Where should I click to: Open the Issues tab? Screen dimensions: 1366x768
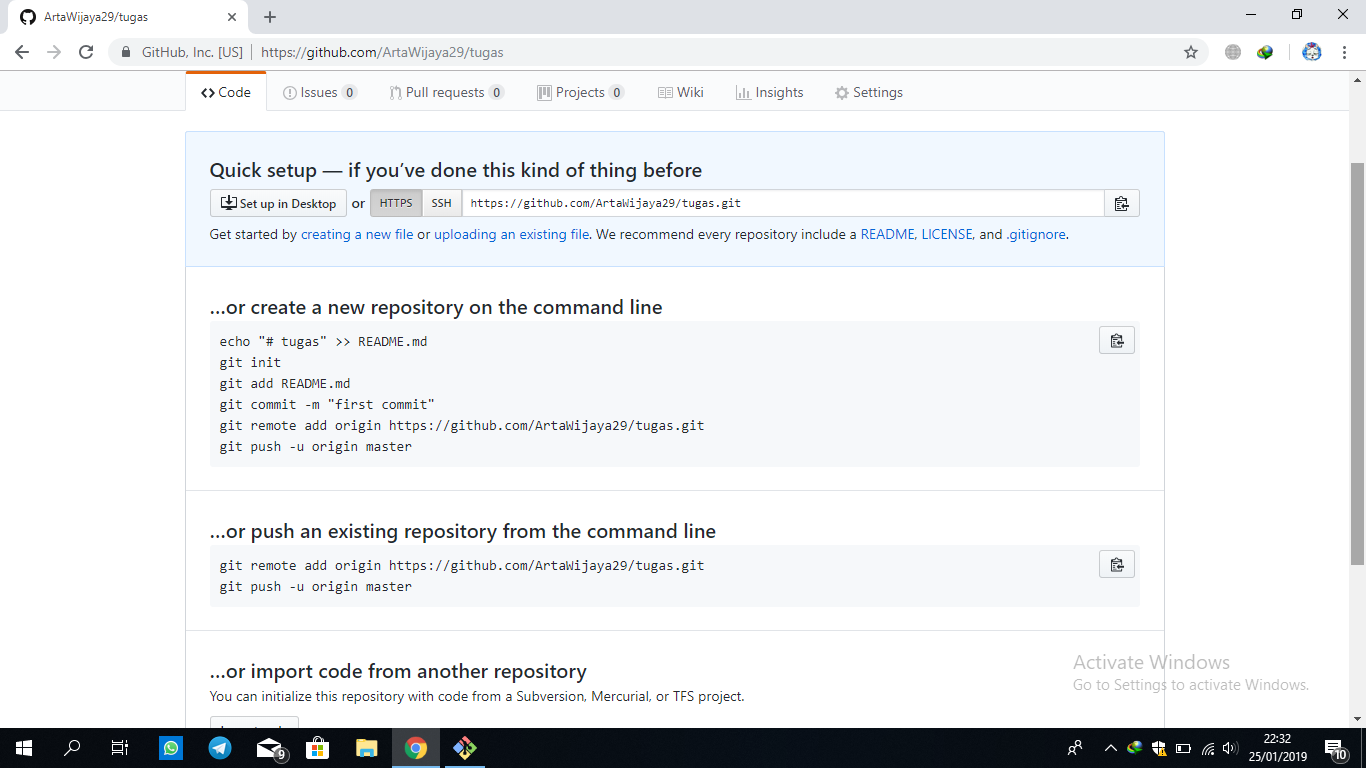point(320,92)
